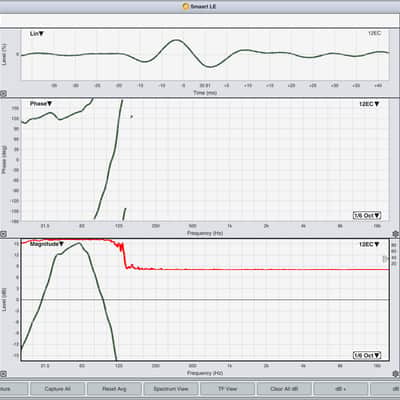Click the Smaart LE title bar icon
400x400 pixels.
click(x=186, y=6)
